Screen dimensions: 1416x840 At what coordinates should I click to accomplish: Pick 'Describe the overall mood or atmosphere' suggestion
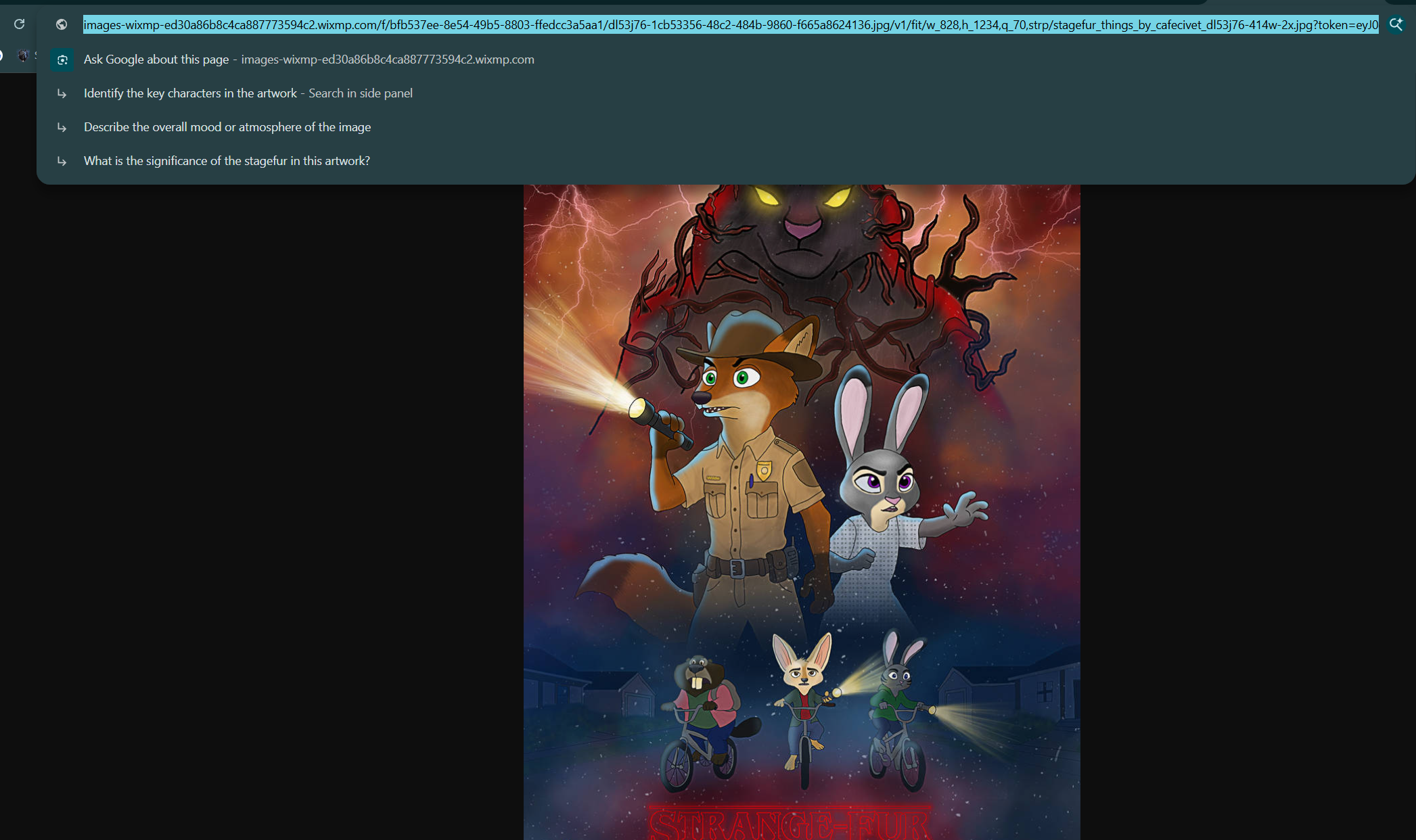pyautogui.click(x=227, y=127)
